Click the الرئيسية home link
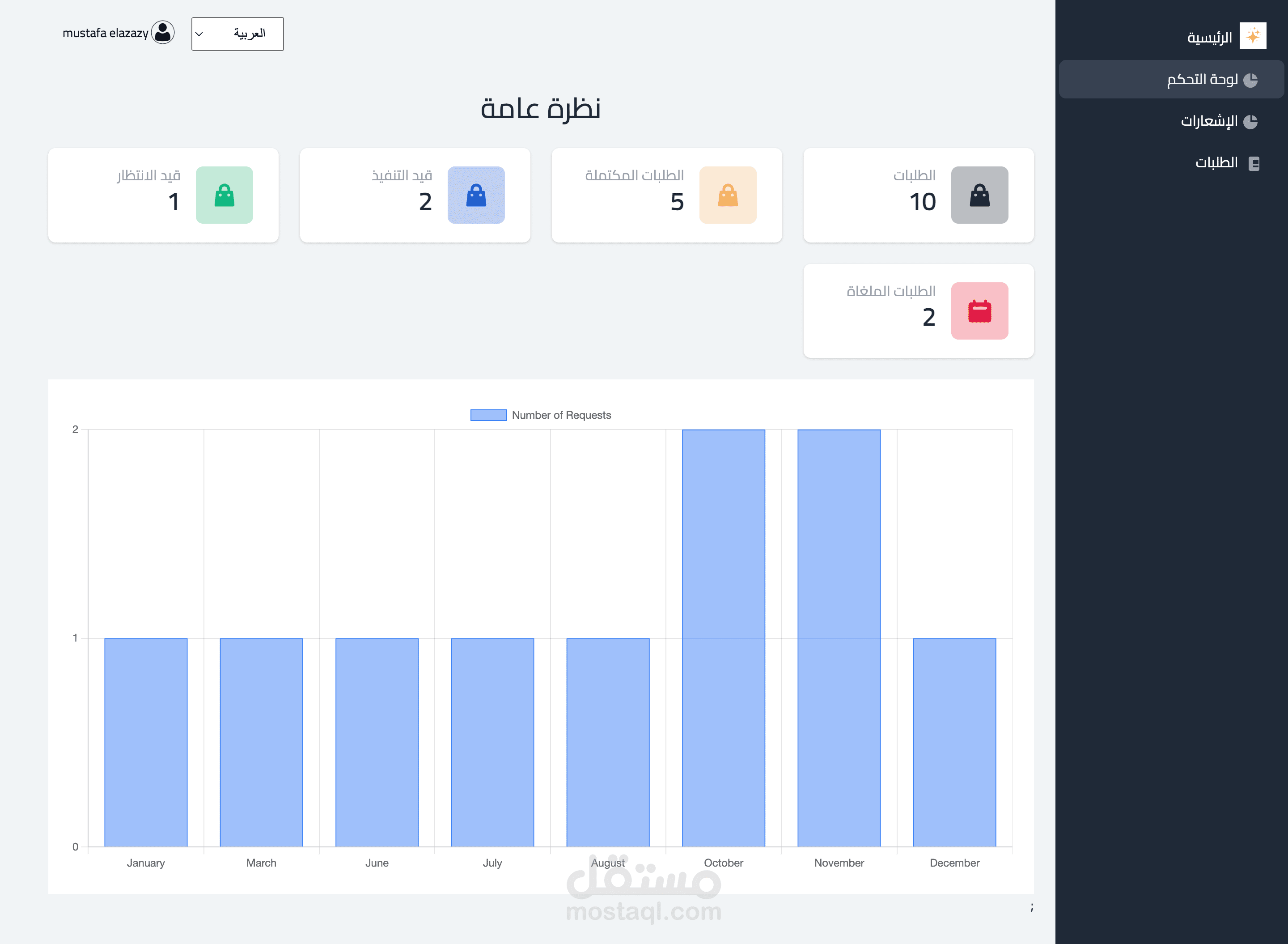1288x944 pixels. point(1209,38)
